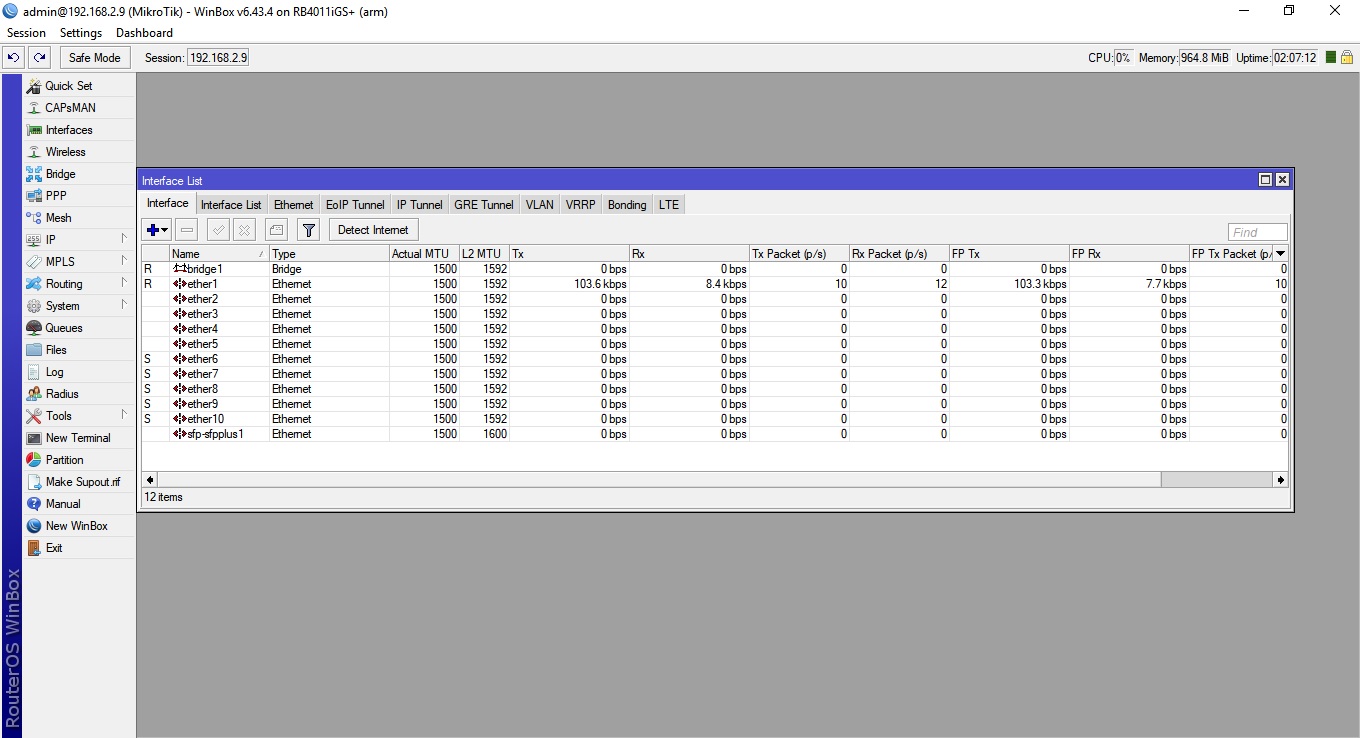1360x738 pixels.
Task: Open the Session menu
Action: pyautogui.click(x=26, y=33)
